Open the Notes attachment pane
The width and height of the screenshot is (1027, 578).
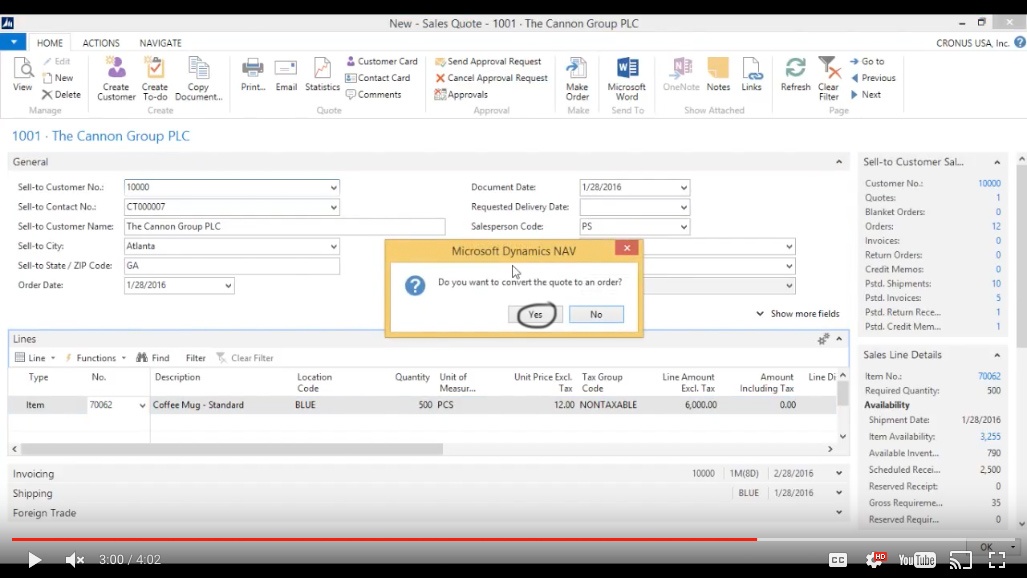point(718,74)
